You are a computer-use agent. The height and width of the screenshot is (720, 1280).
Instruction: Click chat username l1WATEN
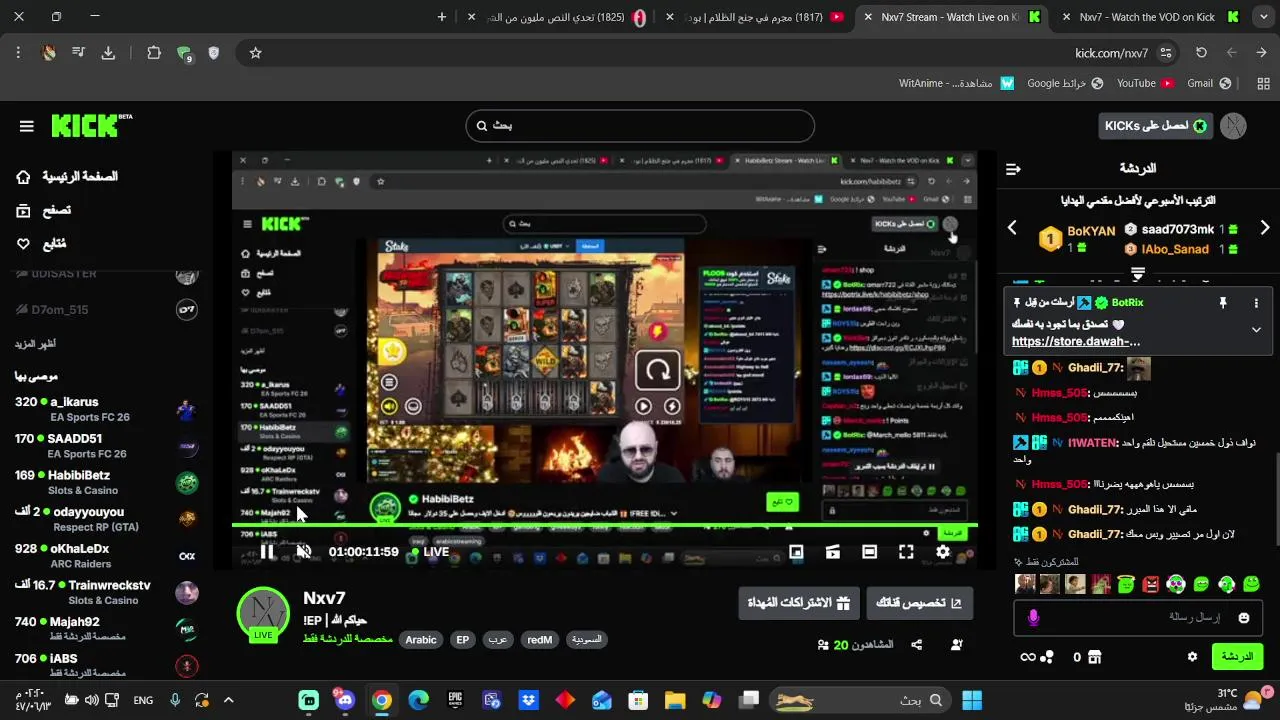(x=1092, y=442)
